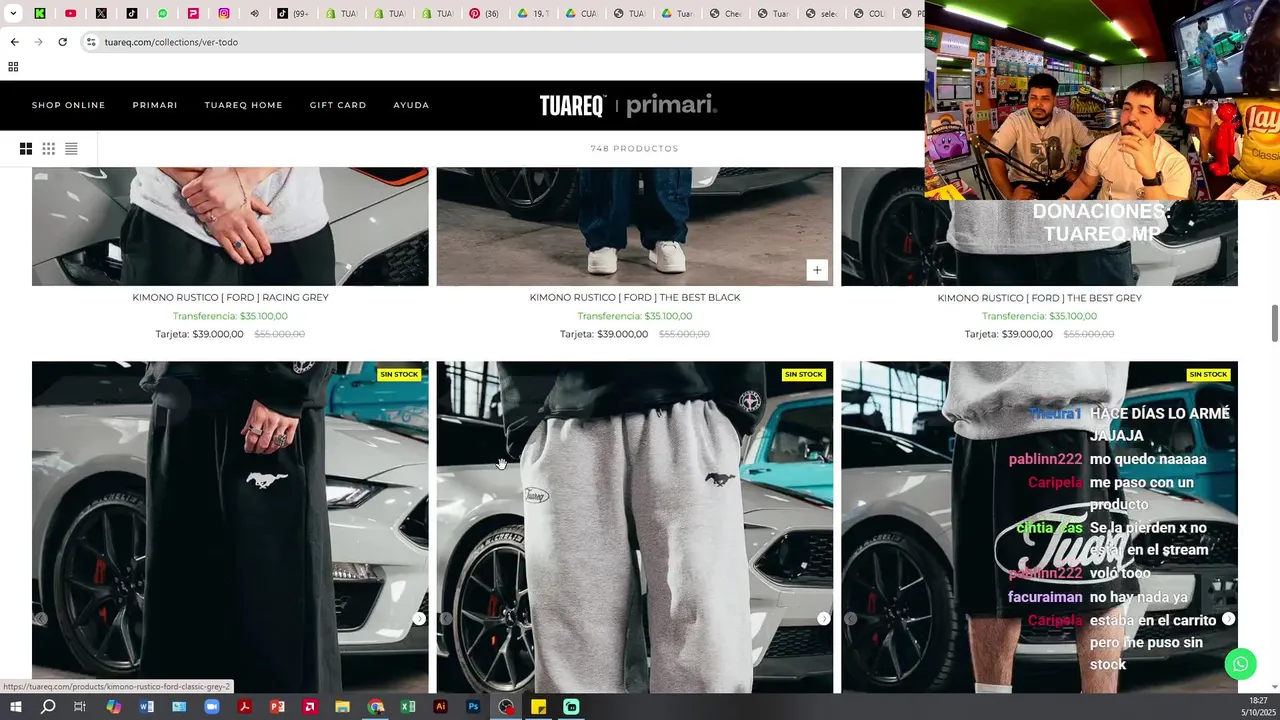Viewport: 1280px width, 720px height.
Task: Open Kimono Rustico Ford Racing Grey product
Action: [x=230, y=298]
